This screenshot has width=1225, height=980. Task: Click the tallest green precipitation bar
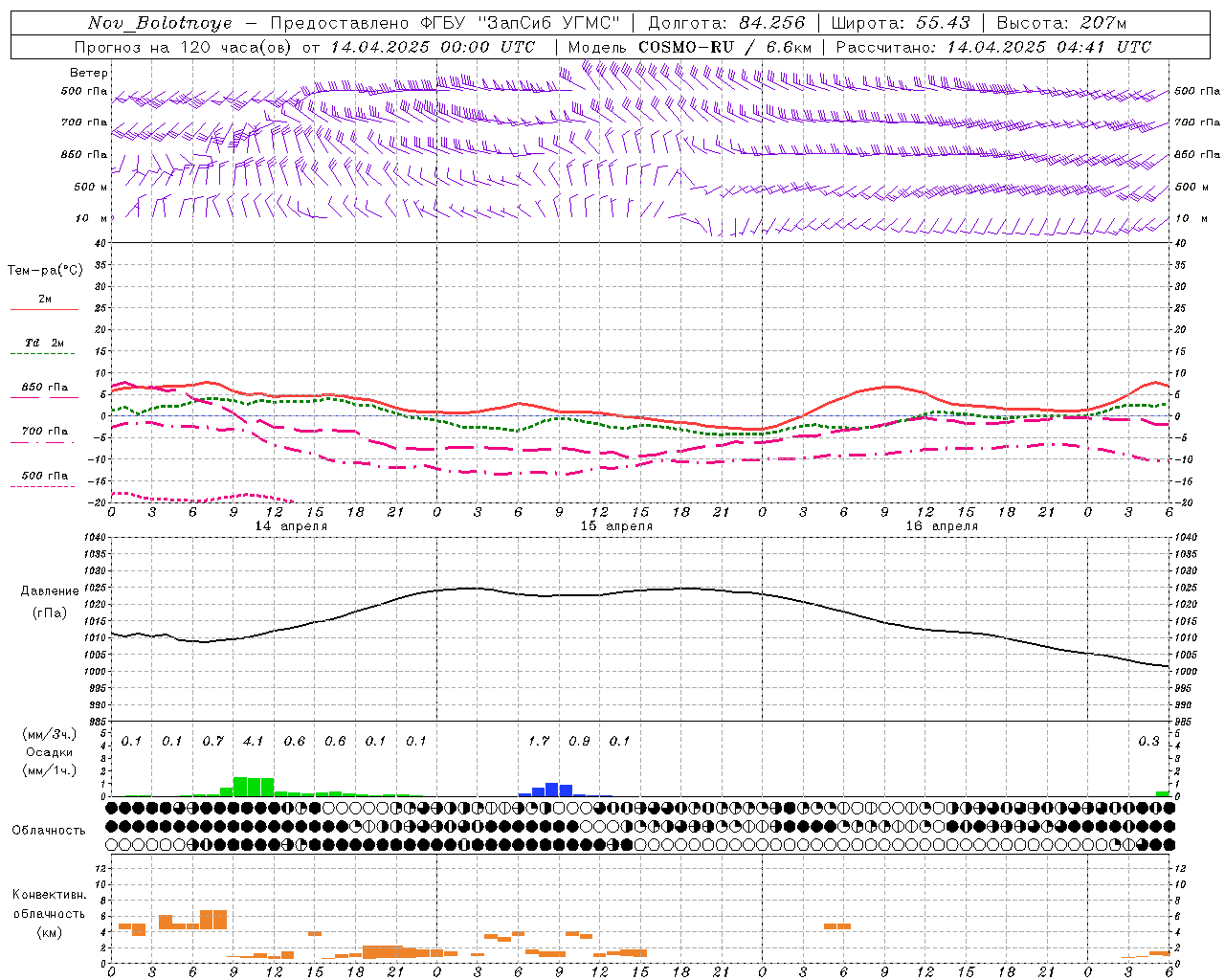click(240, 787)
